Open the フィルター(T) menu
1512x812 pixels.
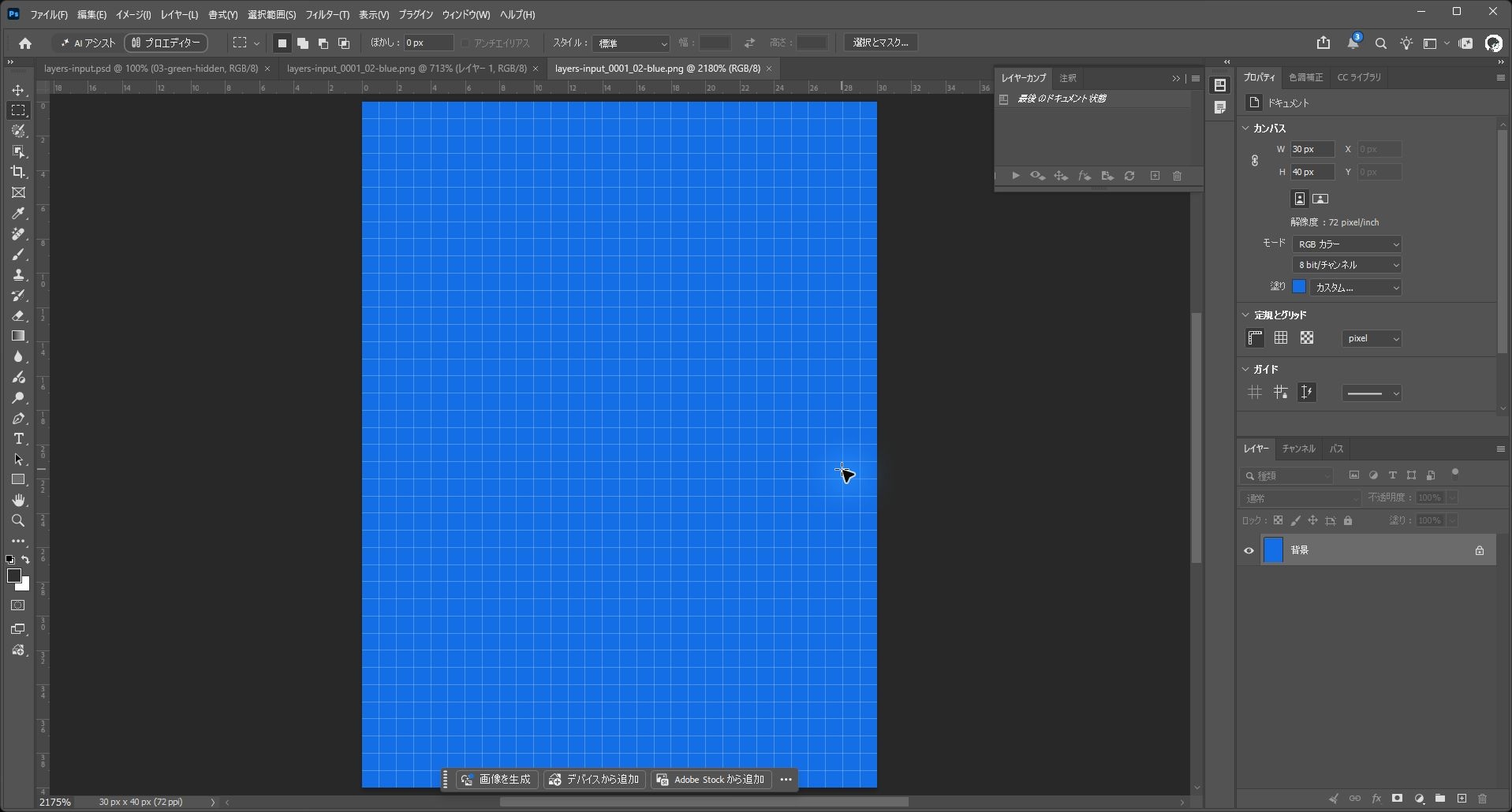[327, 14]
